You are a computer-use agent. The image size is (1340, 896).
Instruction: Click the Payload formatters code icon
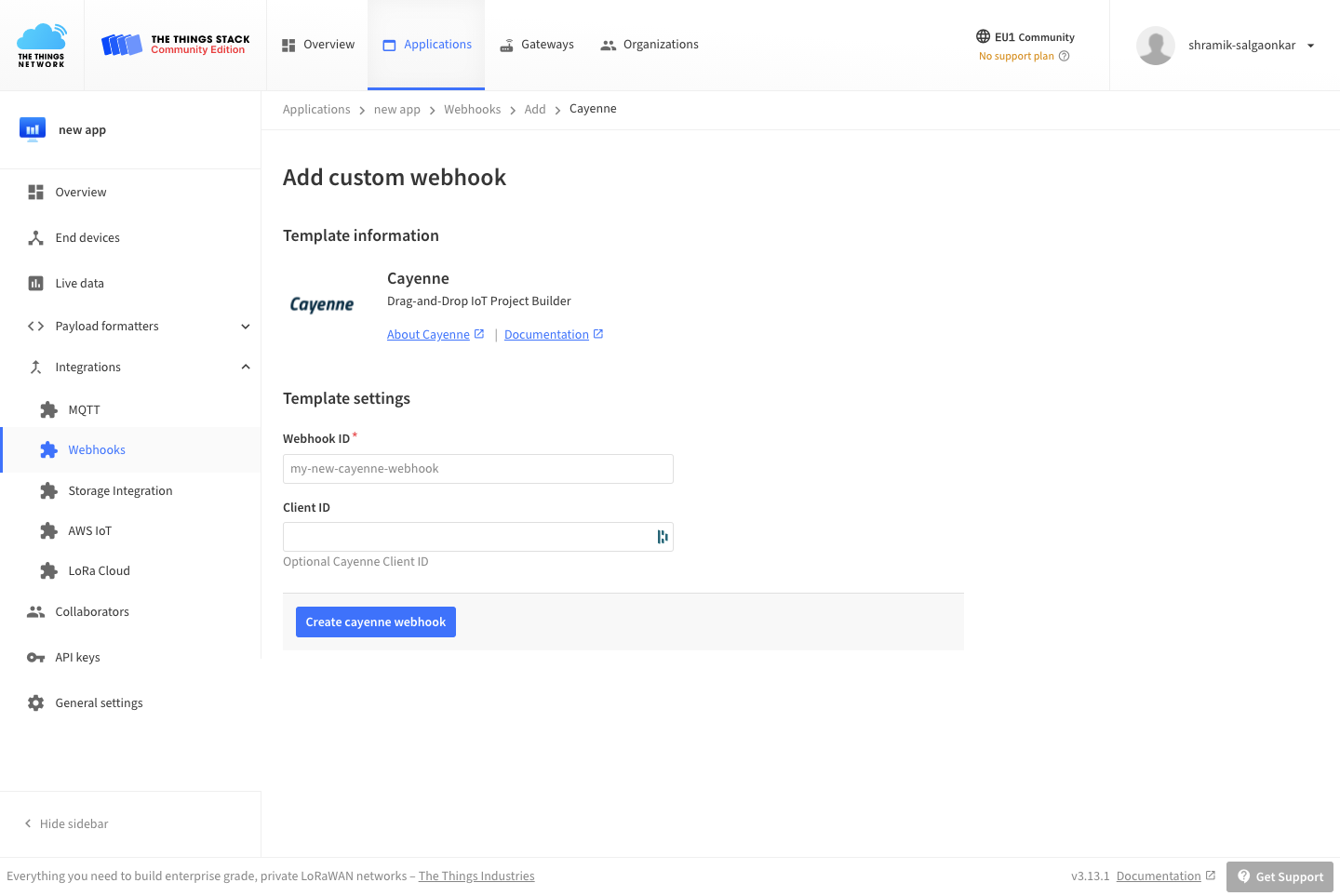pyautogui.click(x=35, y=326)
